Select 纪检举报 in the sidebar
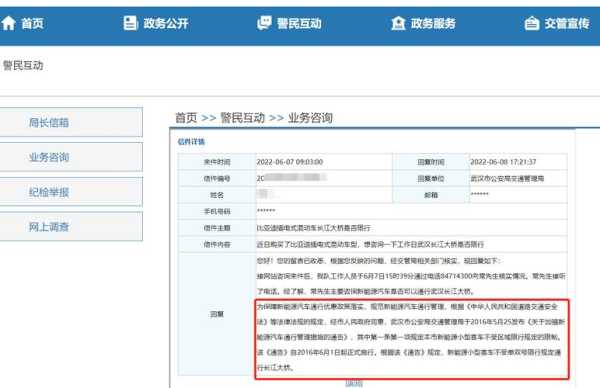This screenshot has height=388, width=600. pos(71,192)
